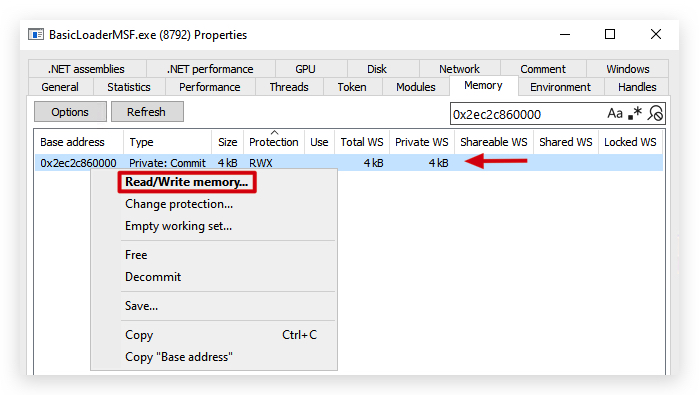Sort by Total WS column header
The width and height of the screenshot is (699, 395).
(362, 142)
